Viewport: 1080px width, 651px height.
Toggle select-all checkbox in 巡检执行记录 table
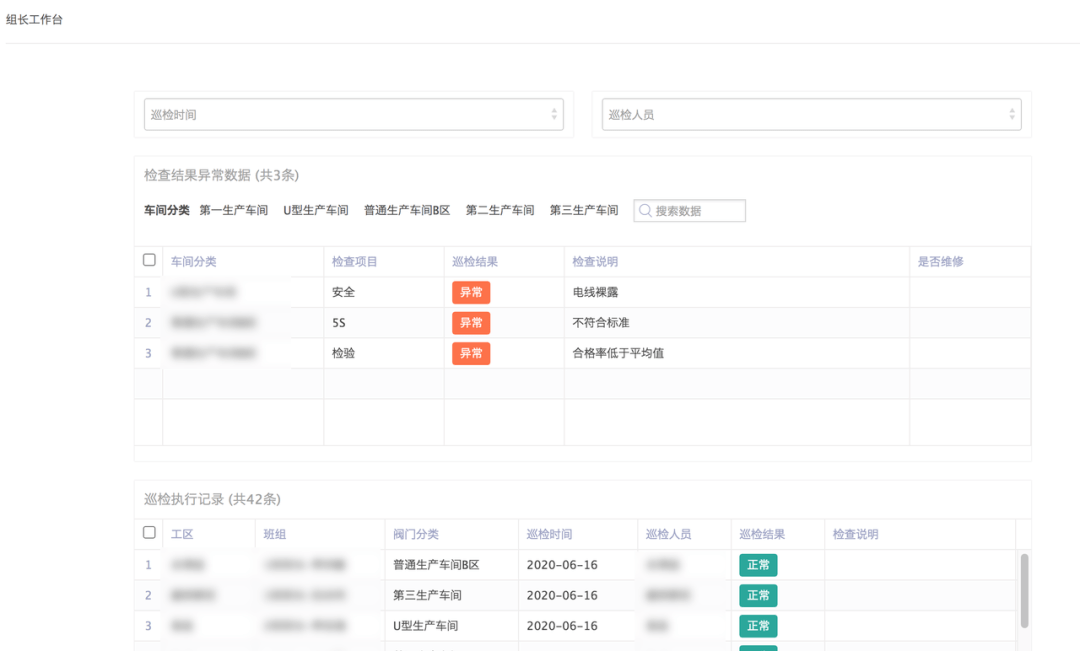pyautogui.click(x=149, y=533)
